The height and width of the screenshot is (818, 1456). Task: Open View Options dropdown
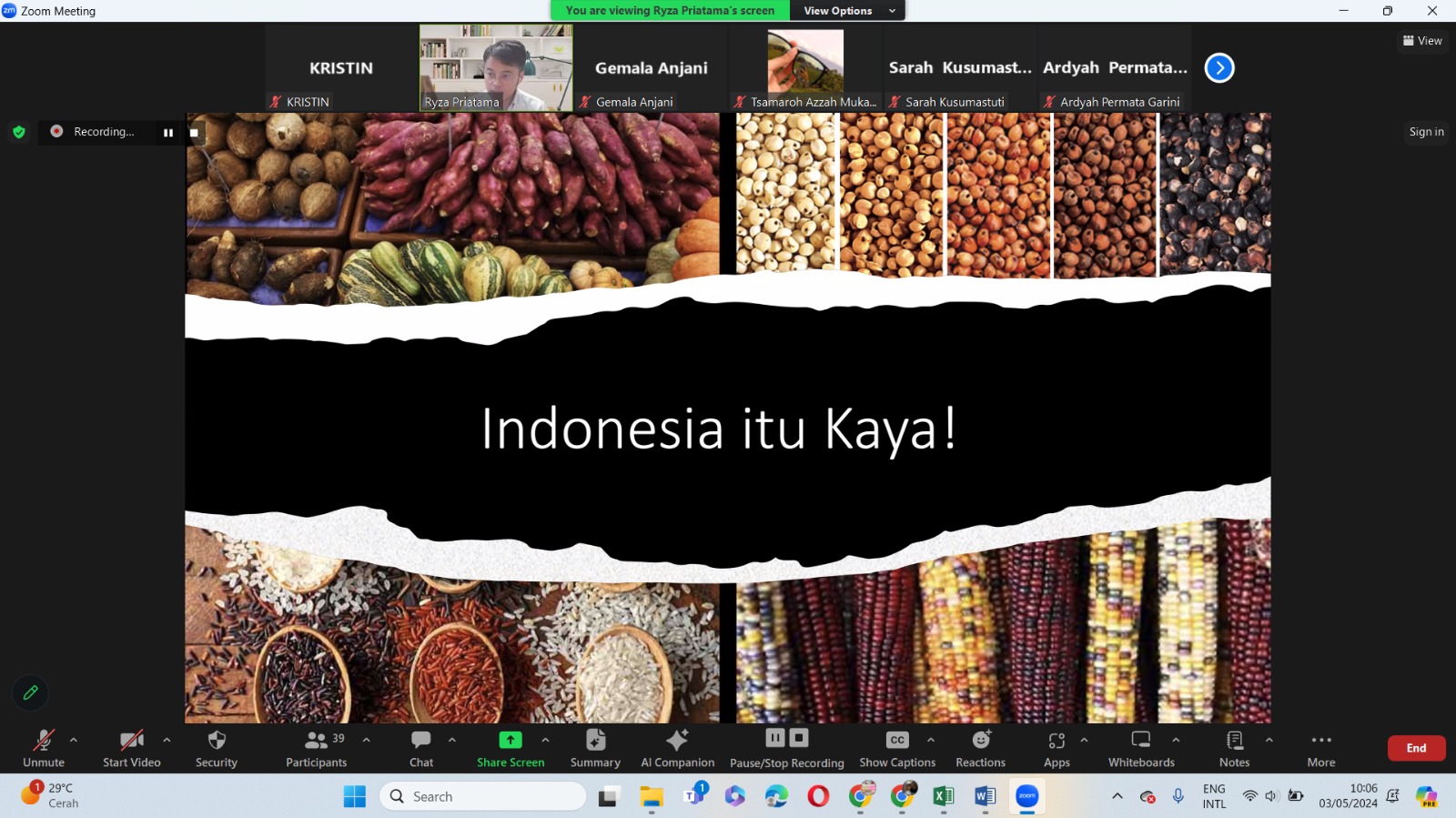[x=849, y=11]
